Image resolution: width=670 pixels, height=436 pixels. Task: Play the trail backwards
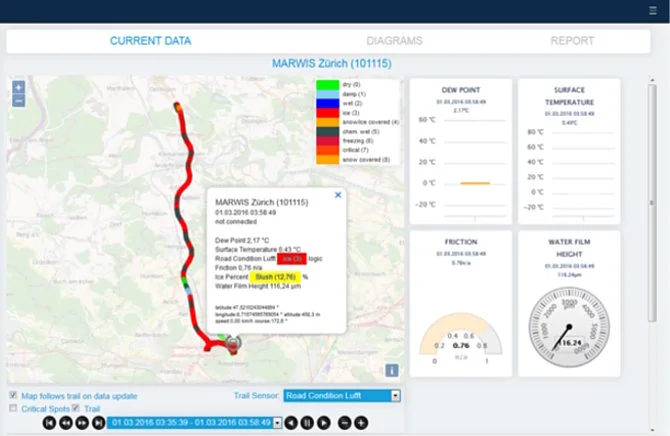291,423
